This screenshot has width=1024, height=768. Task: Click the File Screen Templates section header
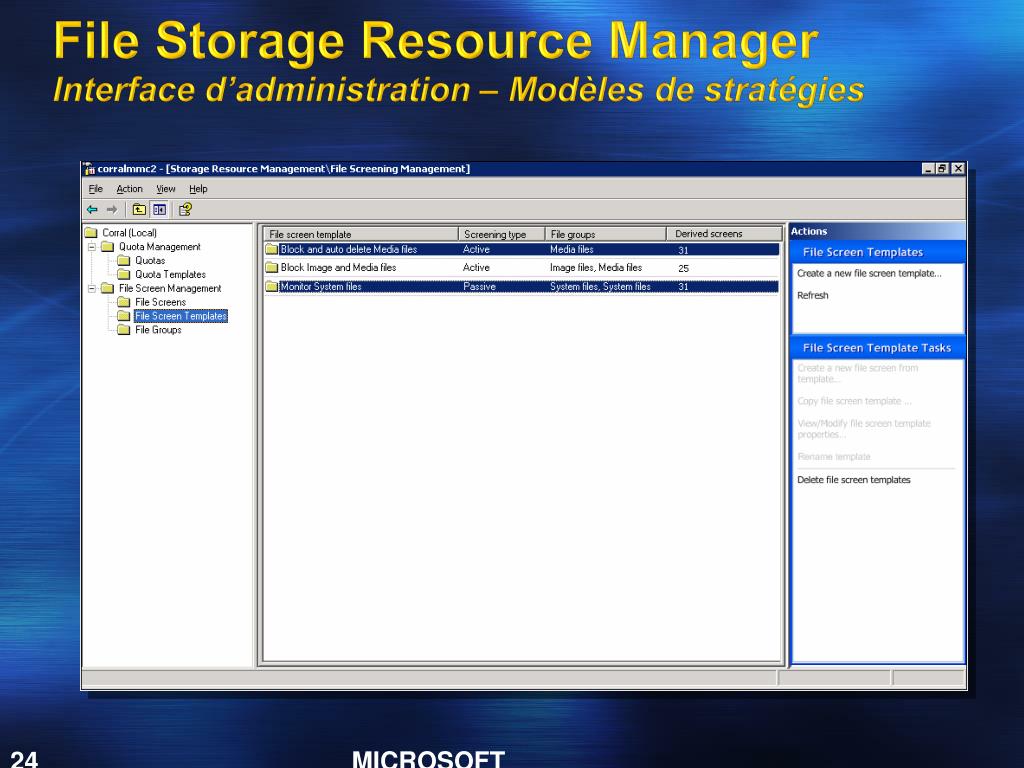click(x=878, y=252)
